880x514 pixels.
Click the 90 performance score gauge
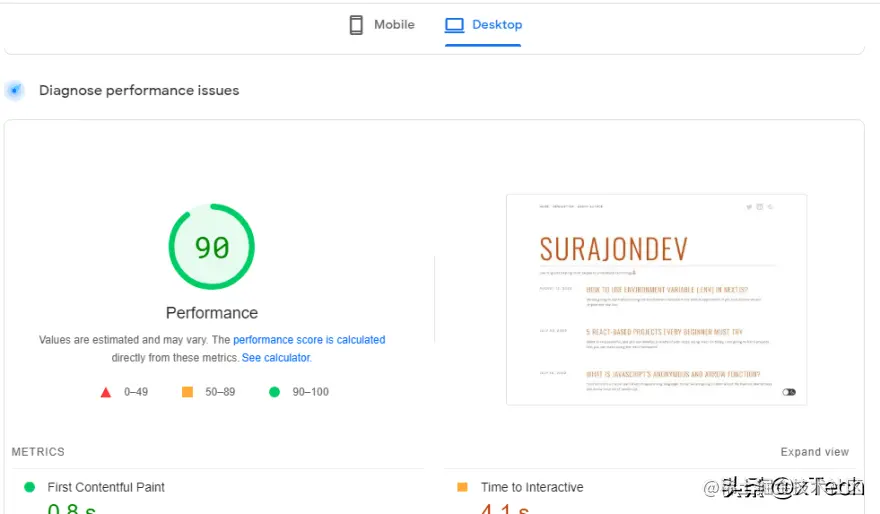point(212,247)
